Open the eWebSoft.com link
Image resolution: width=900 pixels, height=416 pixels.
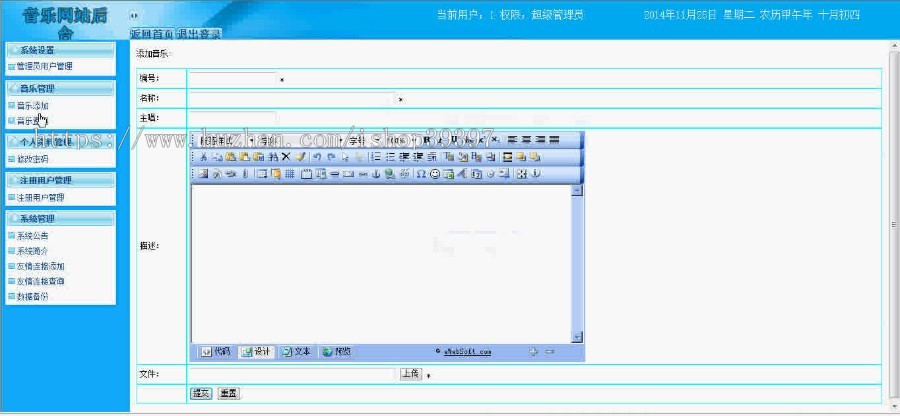pyautogui.click(x=467, y=351)
